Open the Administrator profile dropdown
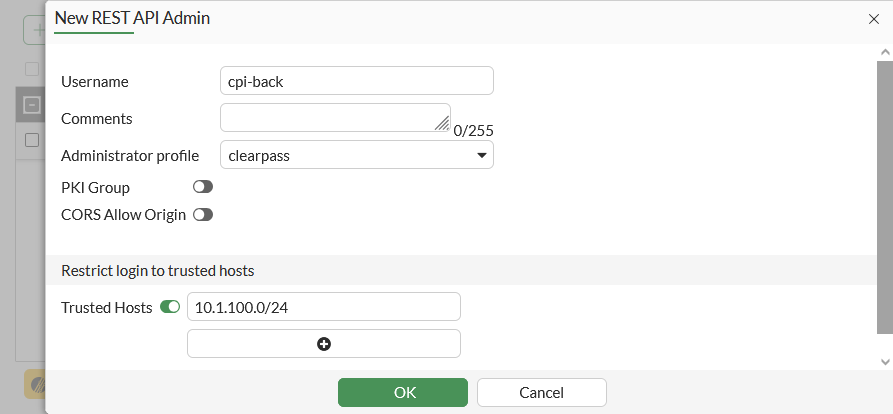The image size is (893, 414). [356, 155]
